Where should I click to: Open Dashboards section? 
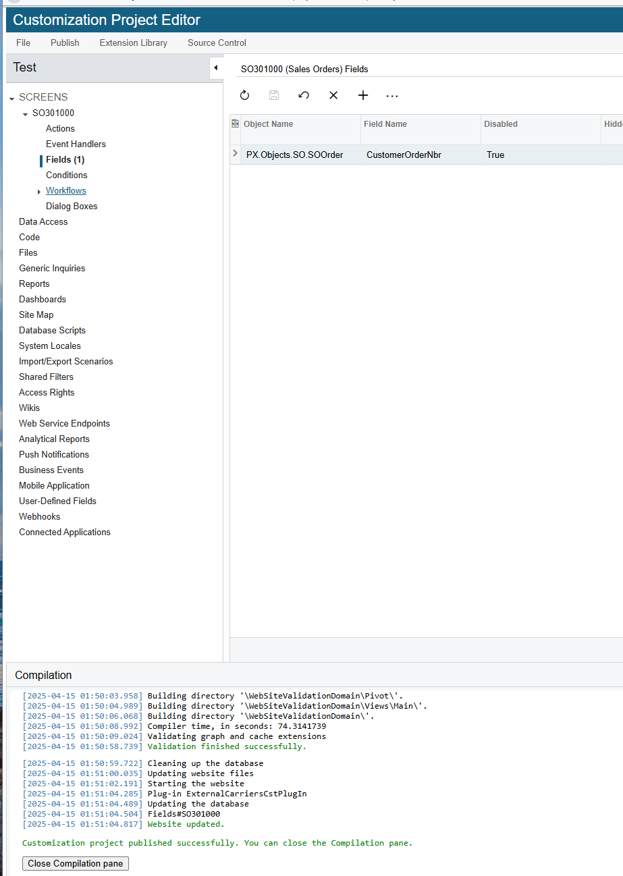tap(42, 299)
